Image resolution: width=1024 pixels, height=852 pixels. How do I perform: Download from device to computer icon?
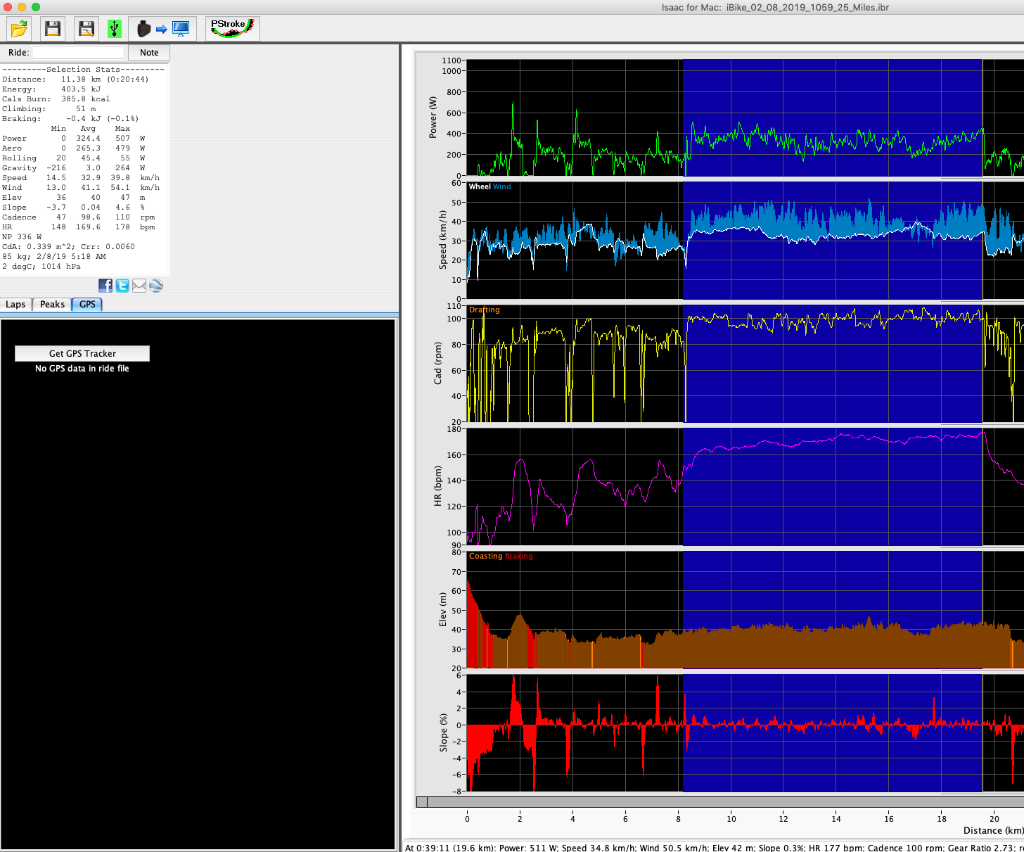pyautogui.click(x=163, y=29)
